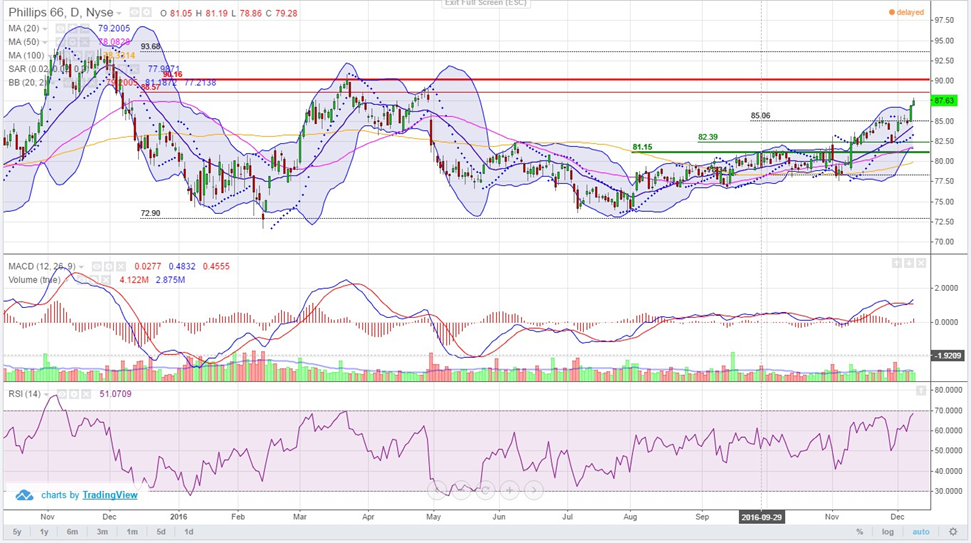Select the 5y time range
The height and width of the screenshot is (543, 971).
(x=17, y=532)
